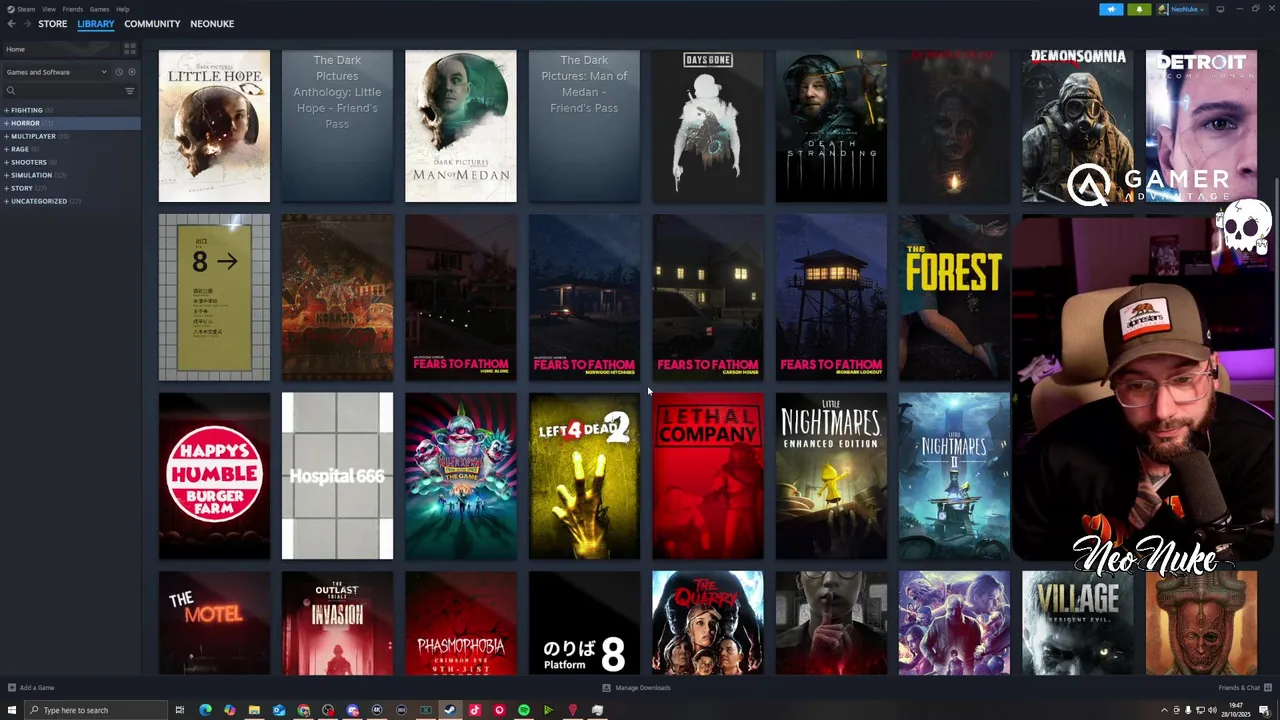This screenshot has height=720, width=1280.
Task: Open Task View in taskbar
Action: point(180,710)
